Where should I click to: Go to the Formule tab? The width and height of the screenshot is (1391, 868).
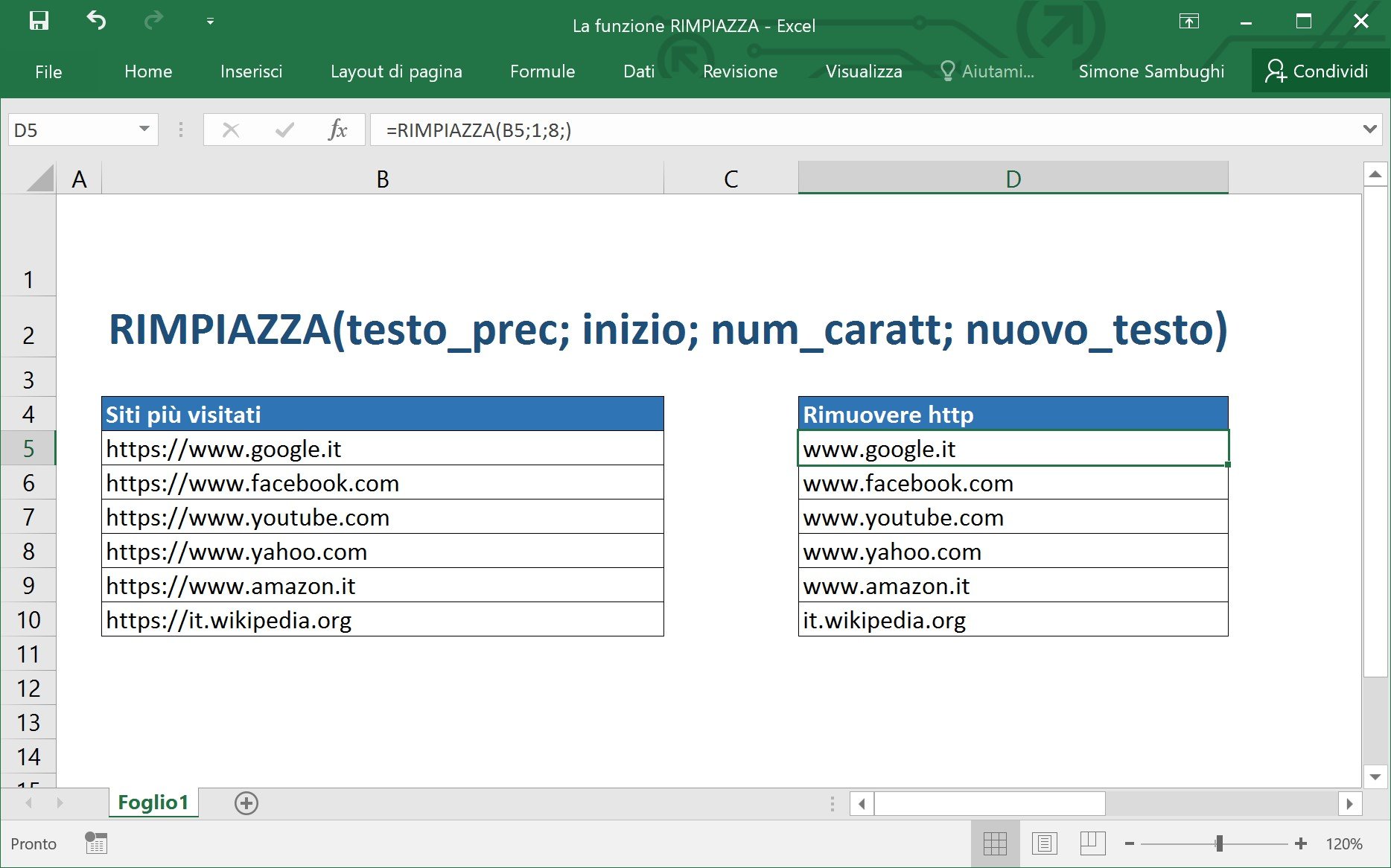(x=542, y=71)
